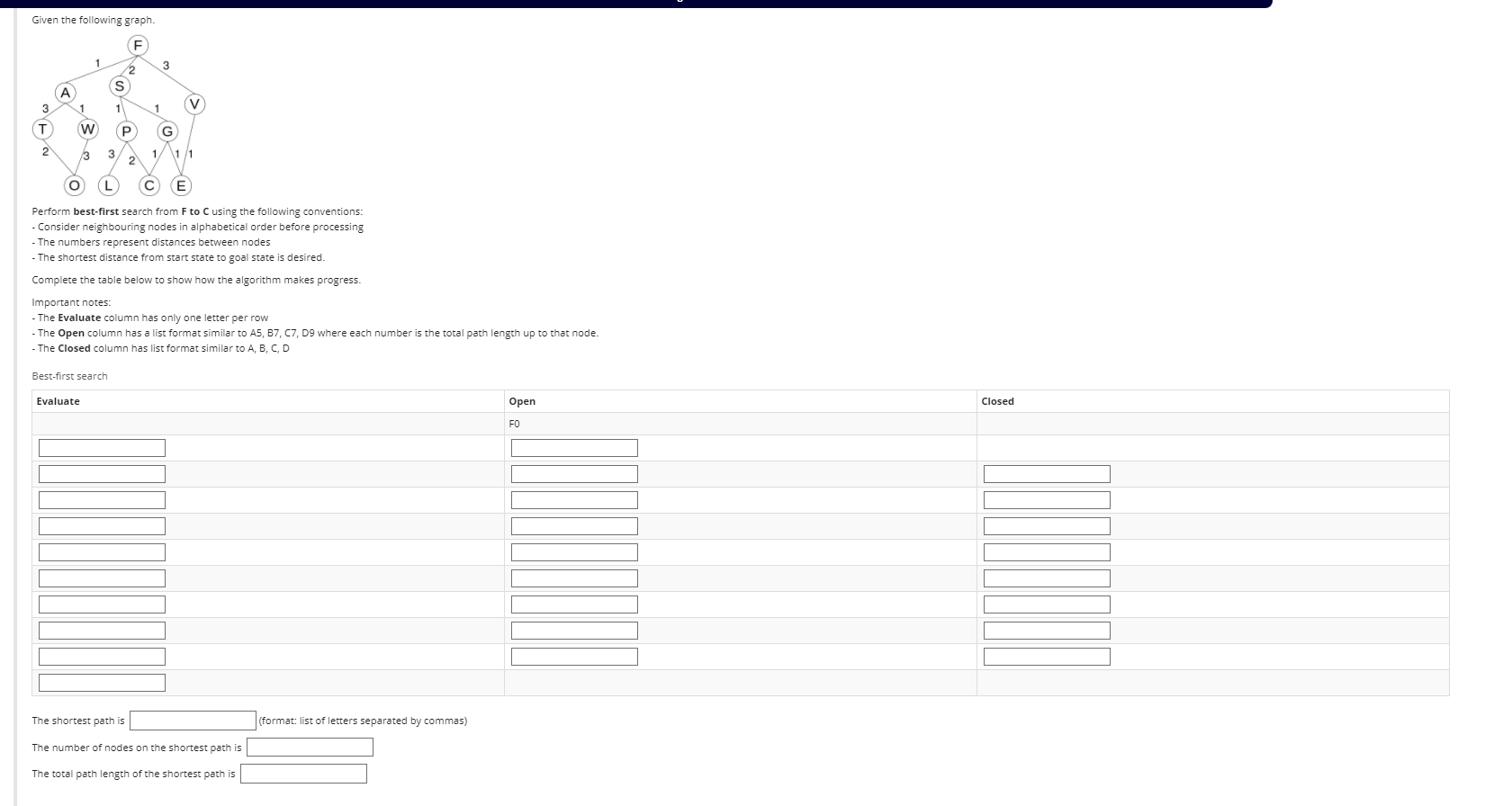Select graph node V
Screen dimensions: 1512x806
(194, 104)
